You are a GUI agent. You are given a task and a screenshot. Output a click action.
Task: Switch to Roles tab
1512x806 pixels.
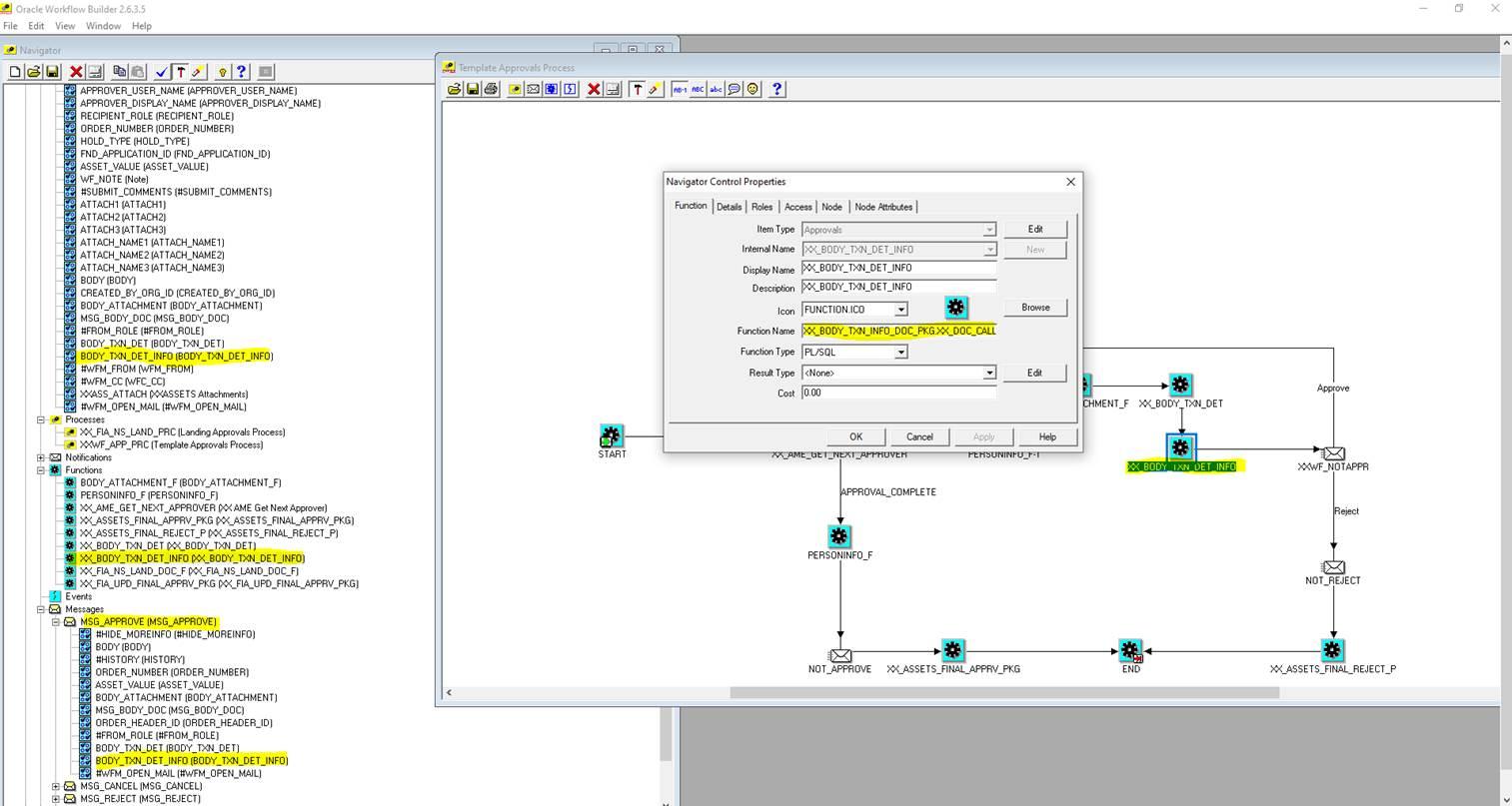762,207
